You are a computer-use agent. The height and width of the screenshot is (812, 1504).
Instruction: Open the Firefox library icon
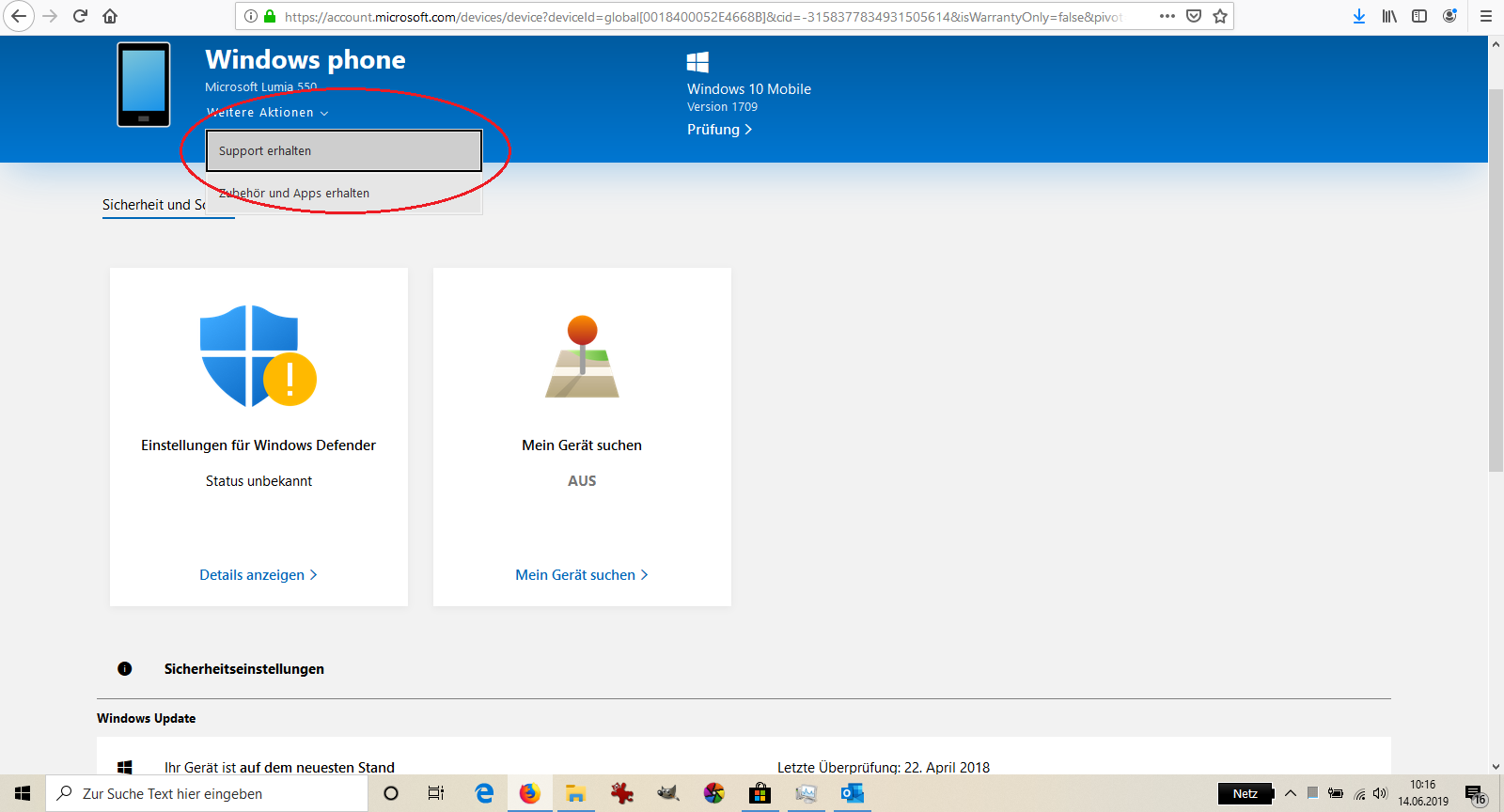[1389, 16]
